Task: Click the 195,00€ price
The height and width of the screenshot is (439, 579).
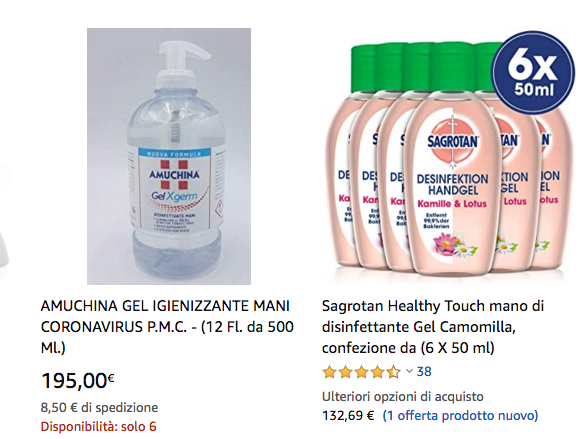Action: pyautogui.click(x=78, y=380)
